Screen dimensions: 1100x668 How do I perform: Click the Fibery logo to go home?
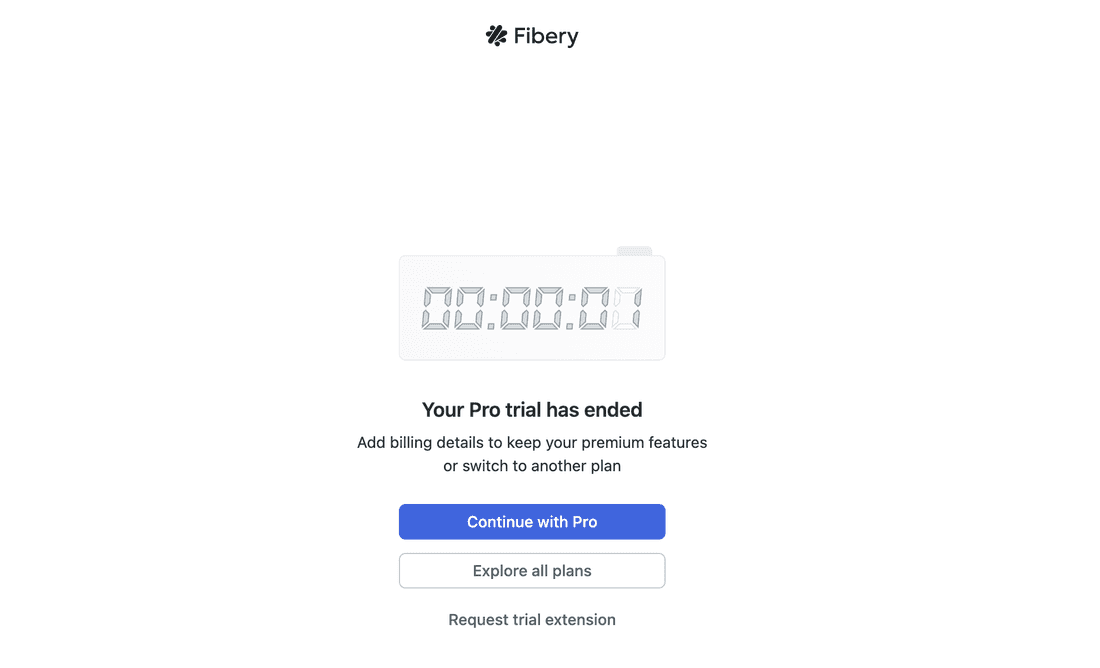tap(531, 35)
